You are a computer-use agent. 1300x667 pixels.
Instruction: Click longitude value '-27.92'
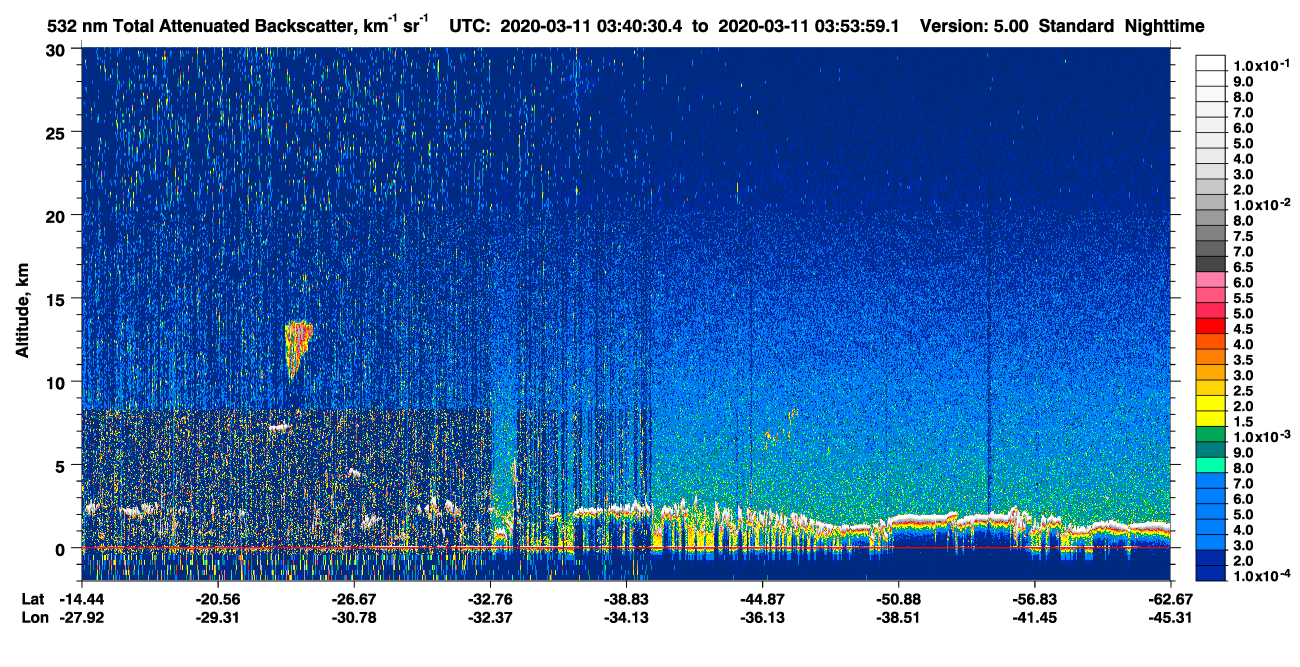tap(82, 617)
